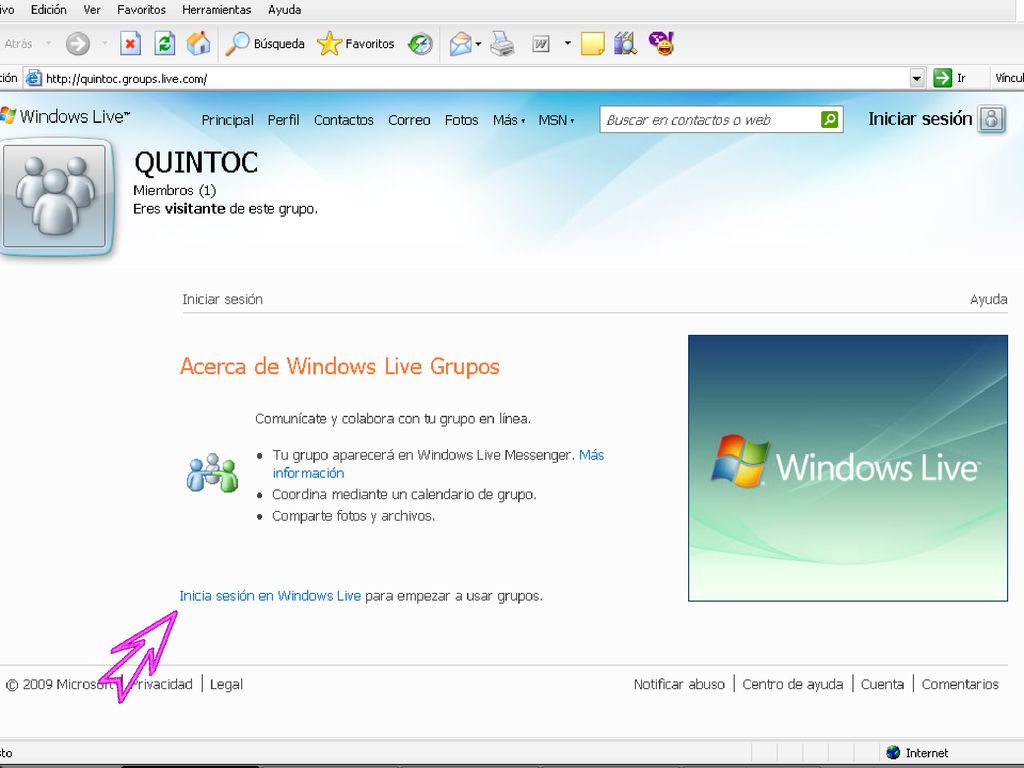The image size is (1024, 768).
Task: Open Contactos in Windows Live nav
Action: (344, 120)
